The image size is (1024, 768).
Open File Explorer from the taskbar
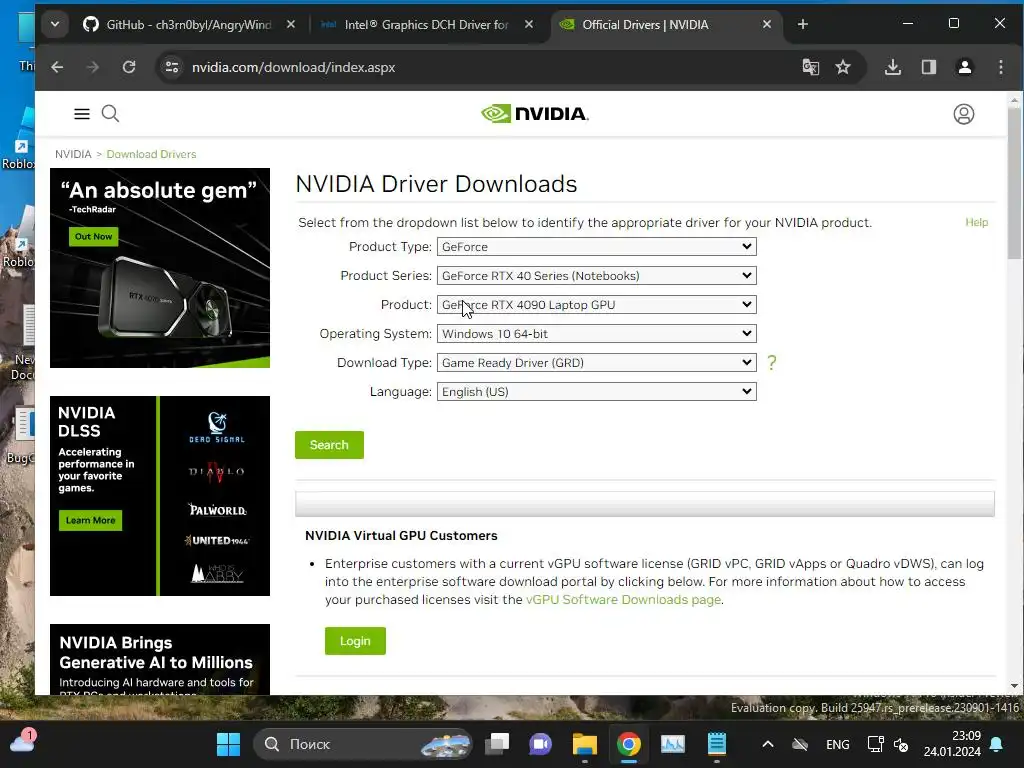coord(584,744)
